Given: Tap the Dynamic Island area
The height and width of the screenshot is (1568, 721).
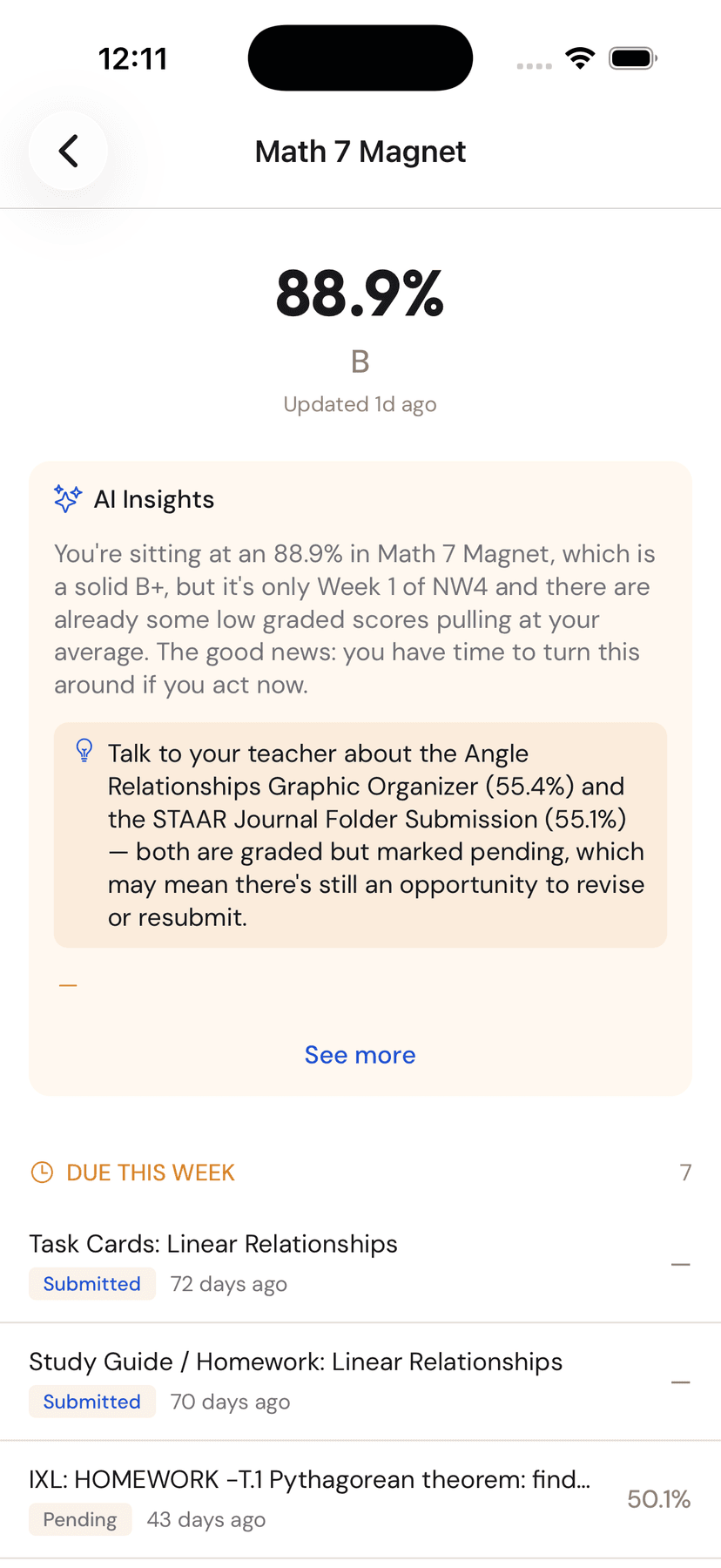Looking at the screenshot, I should [x=360, y=57].
